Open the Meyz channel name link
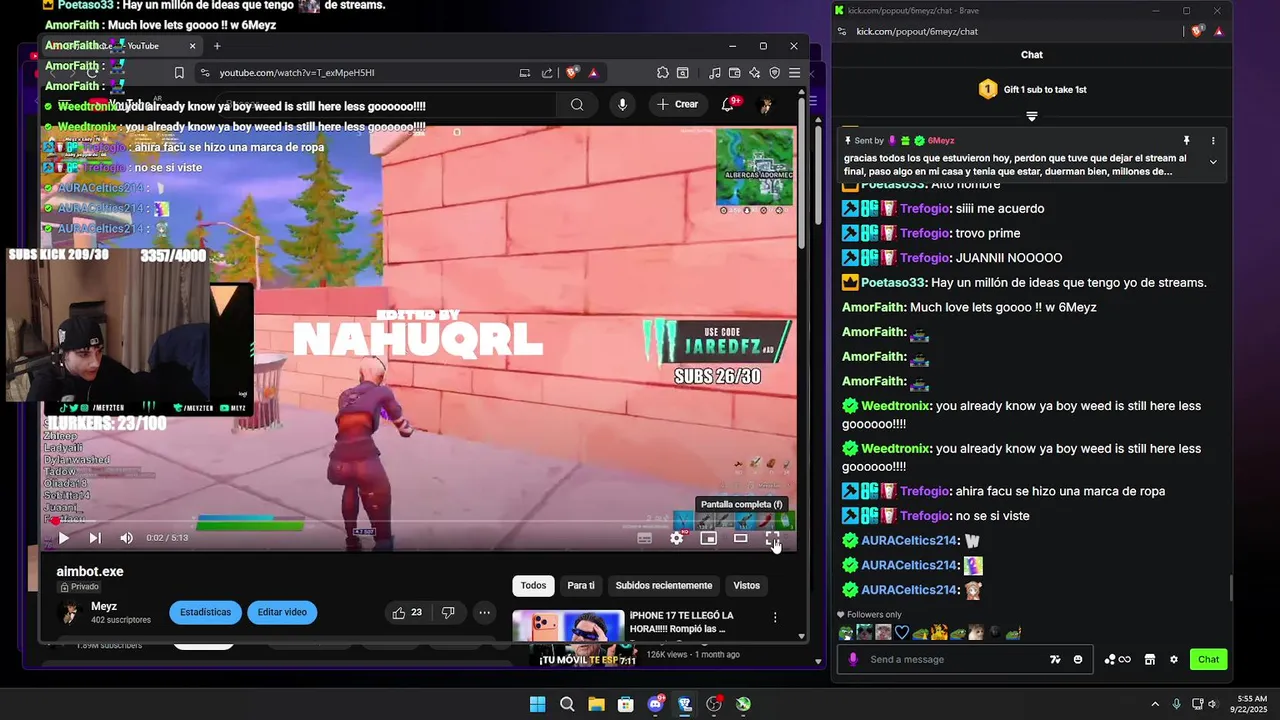Image resolution: width=1280 pixels, height=720 pixels. click(104, 606)
